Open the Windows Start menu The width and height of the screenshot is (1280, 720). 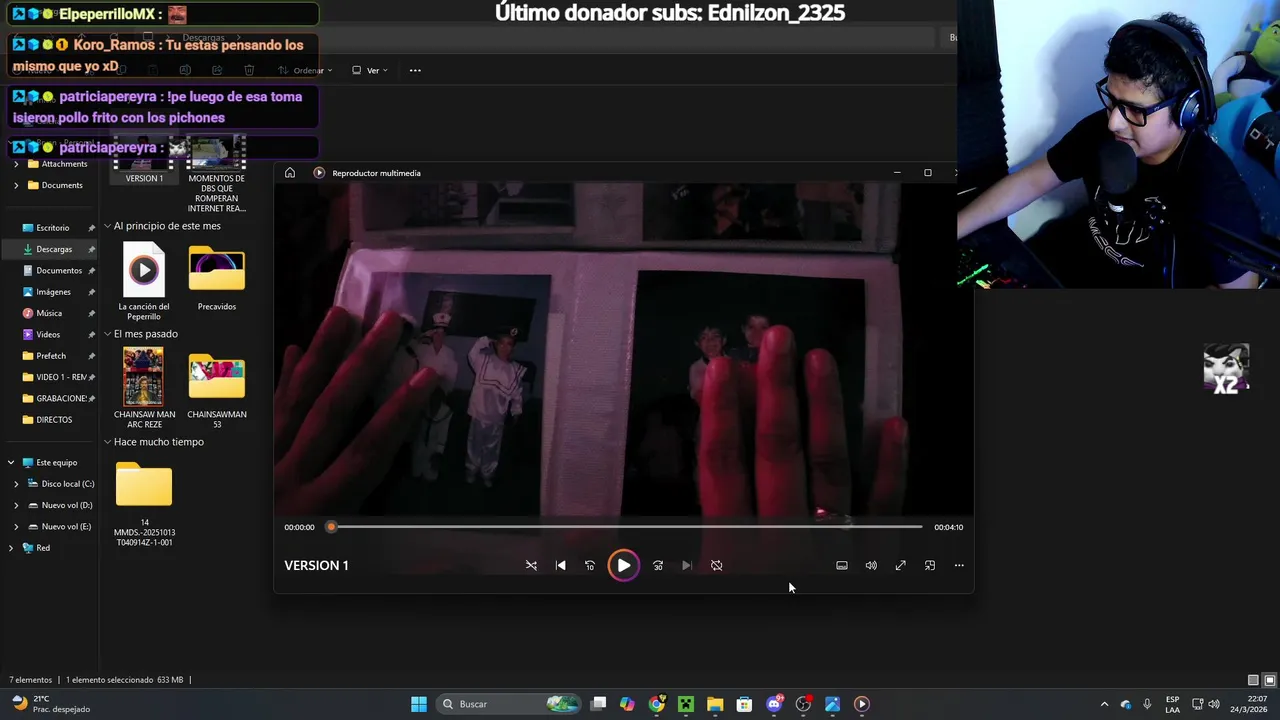[x=419, y=704]
